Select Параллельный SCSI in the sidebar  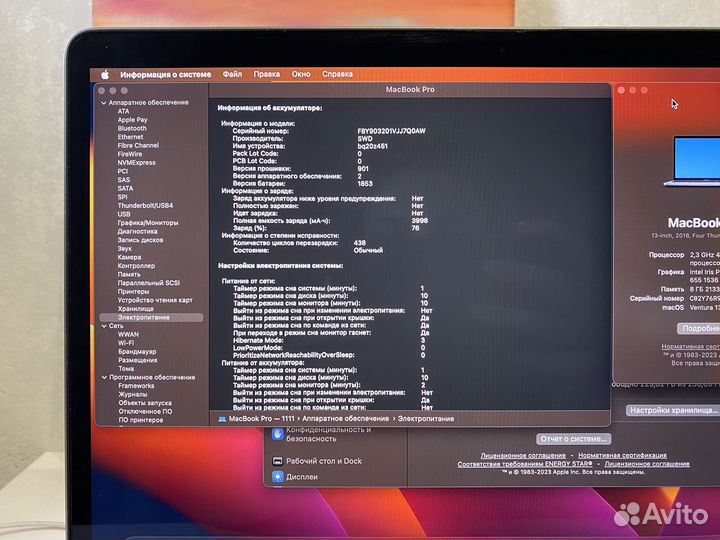coord(149,283)
